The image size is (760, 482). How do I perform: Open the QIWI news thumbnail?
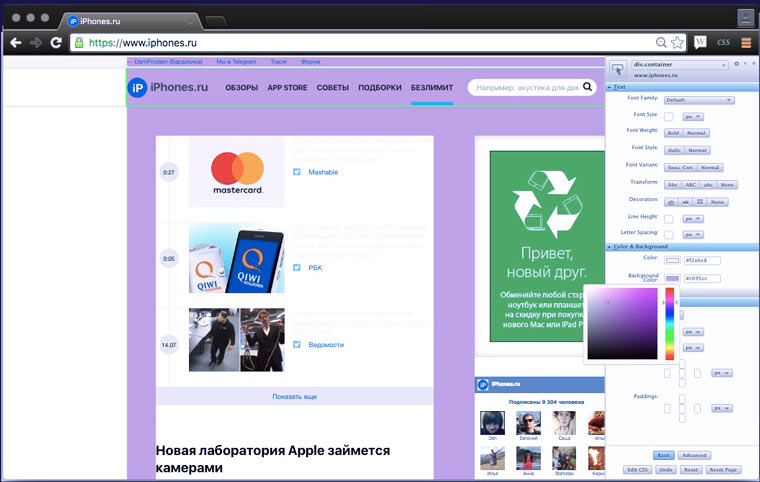[x=237, y=258]
